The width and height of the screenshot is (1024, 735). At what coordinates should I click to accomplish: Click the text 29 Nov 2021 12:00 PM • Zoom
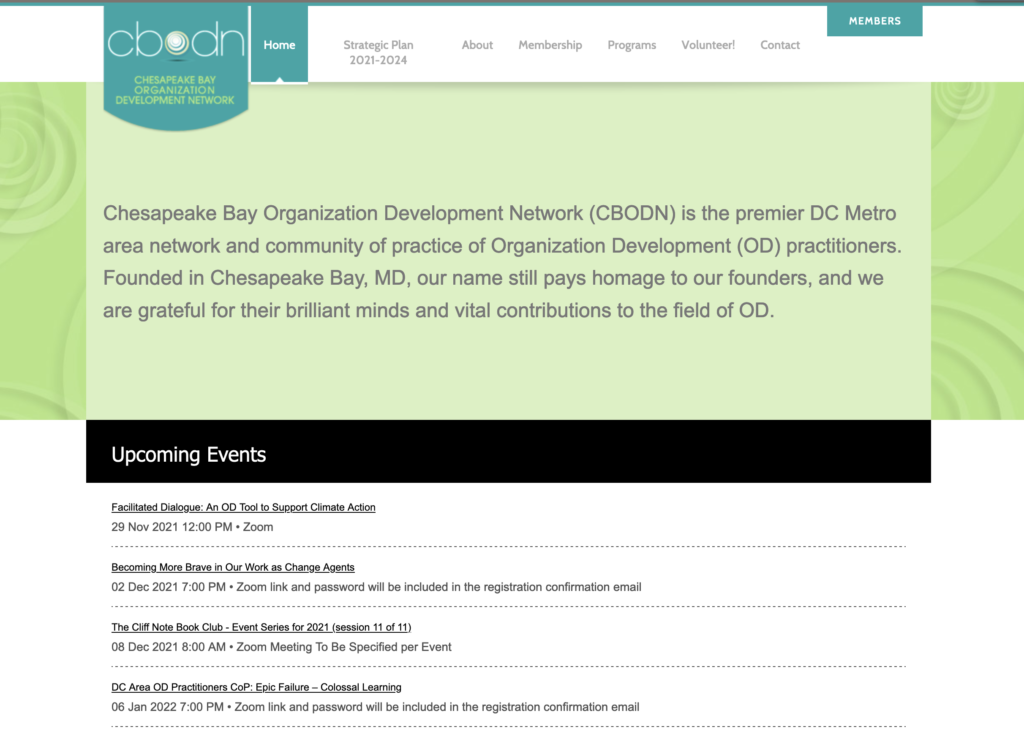(192, 527)
